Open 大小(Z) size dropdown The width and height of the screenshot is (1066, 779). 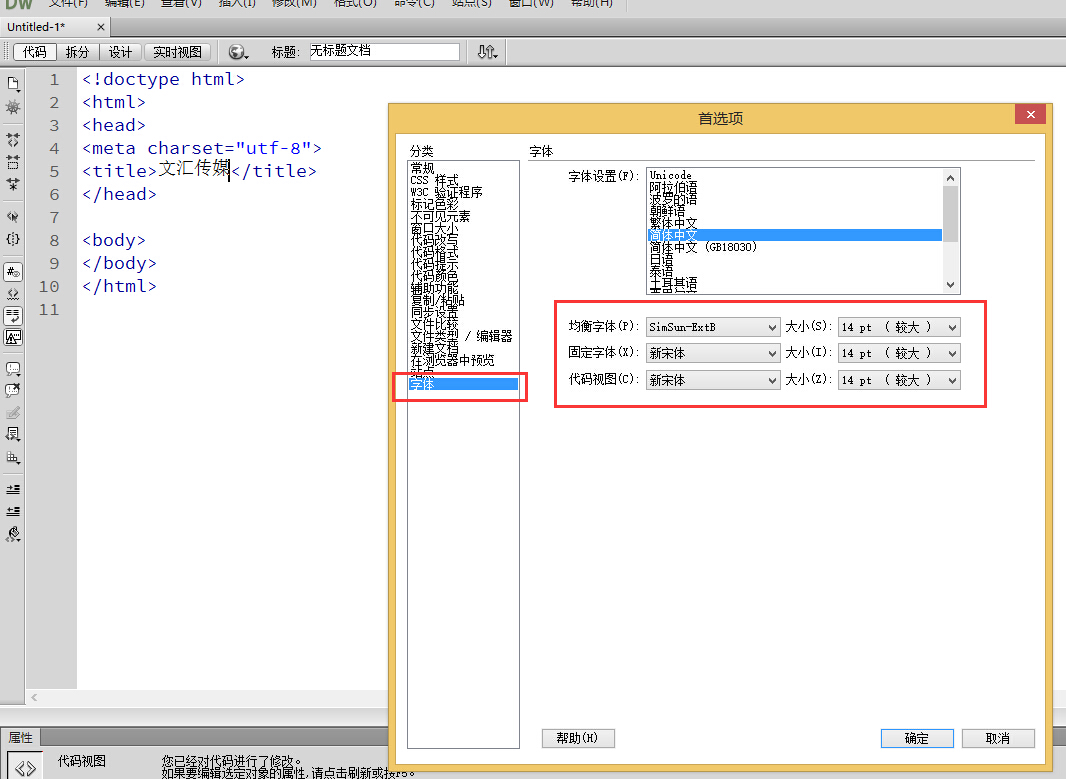tap(899, 380)
